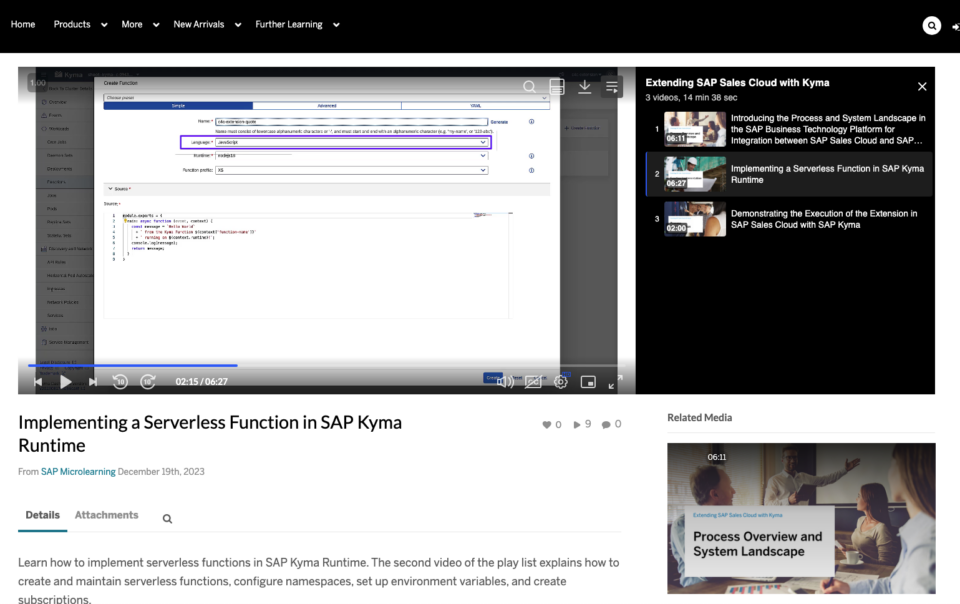Seek using the blue video progress bar
Image resolution: width=960 pixels, height=604 pixels.
tap(132, 365)
